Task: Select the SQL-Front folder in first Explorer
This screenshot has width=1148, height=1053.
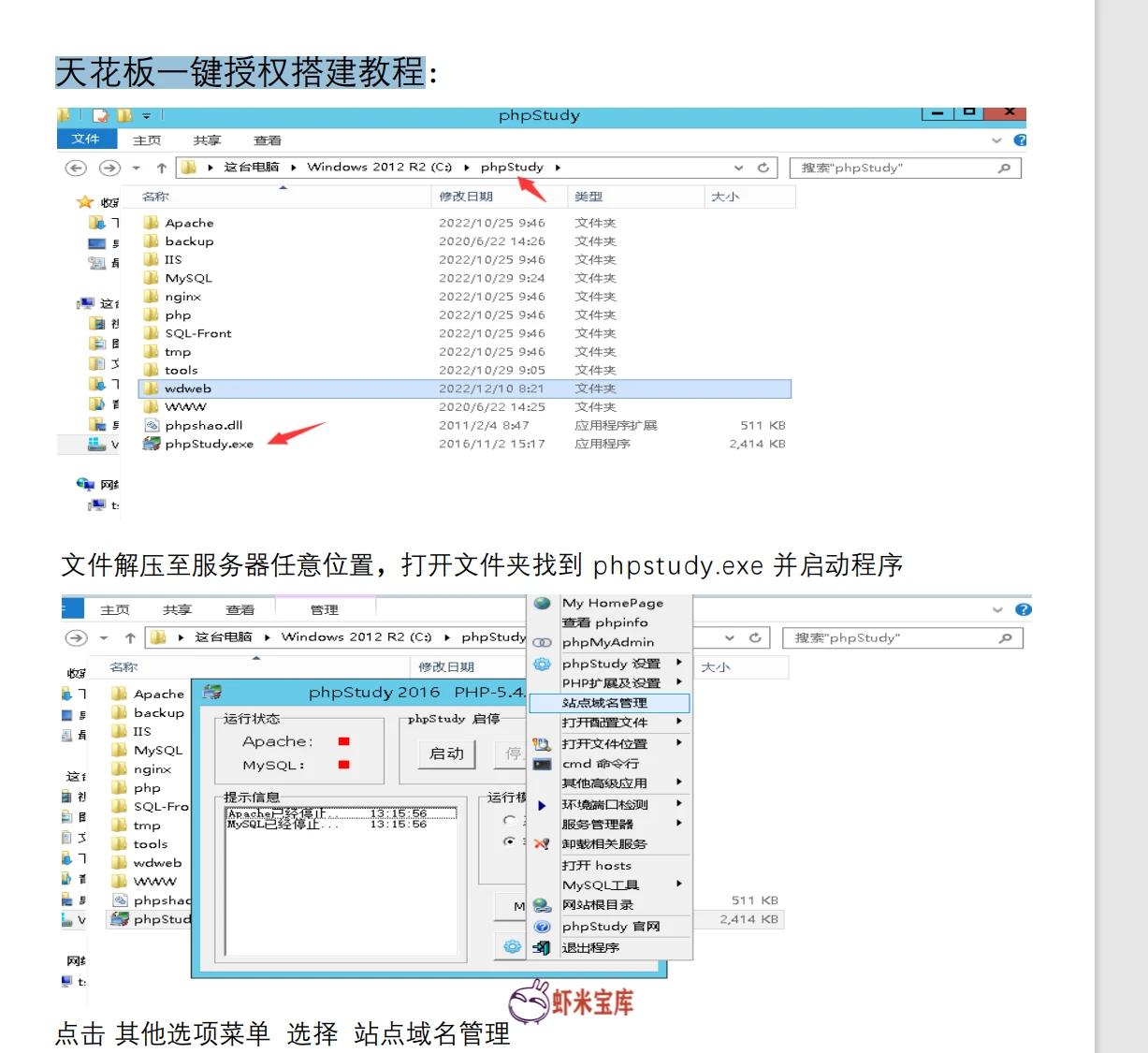Action: (x=197, y=333)
